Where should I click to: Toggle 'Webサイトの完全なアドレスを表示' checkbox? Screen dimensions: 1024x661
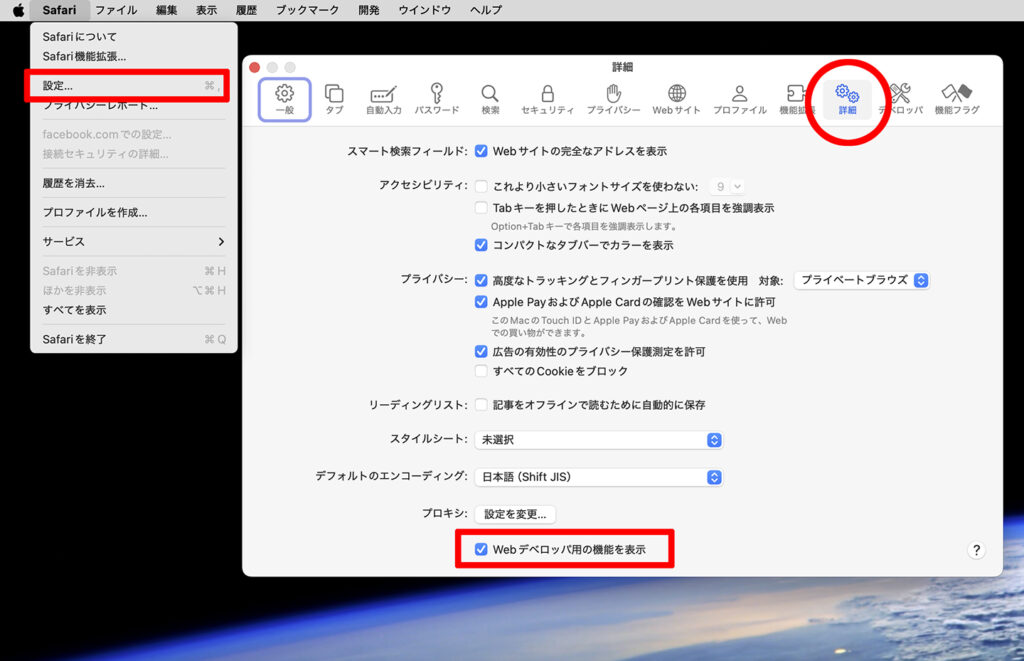(x=481, y=151)
